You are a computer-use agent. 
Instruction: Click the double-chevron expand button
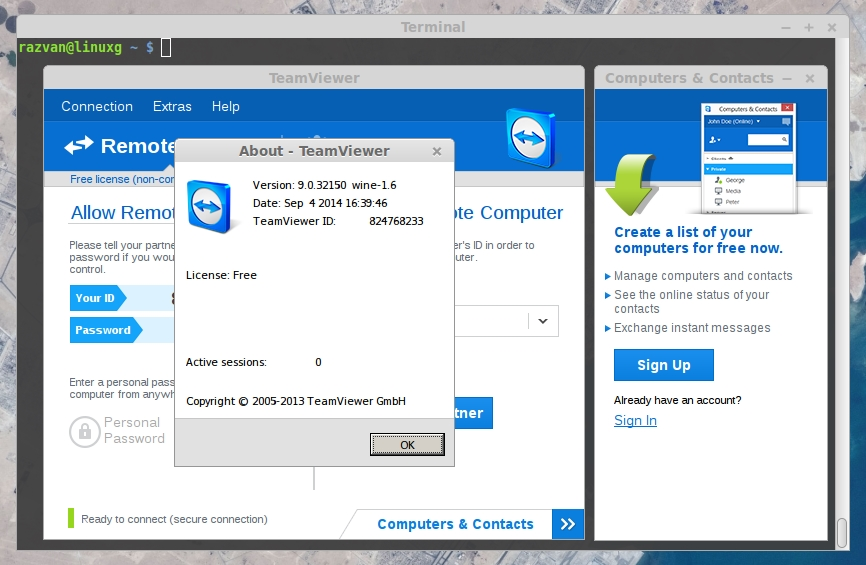pos(568,524)
